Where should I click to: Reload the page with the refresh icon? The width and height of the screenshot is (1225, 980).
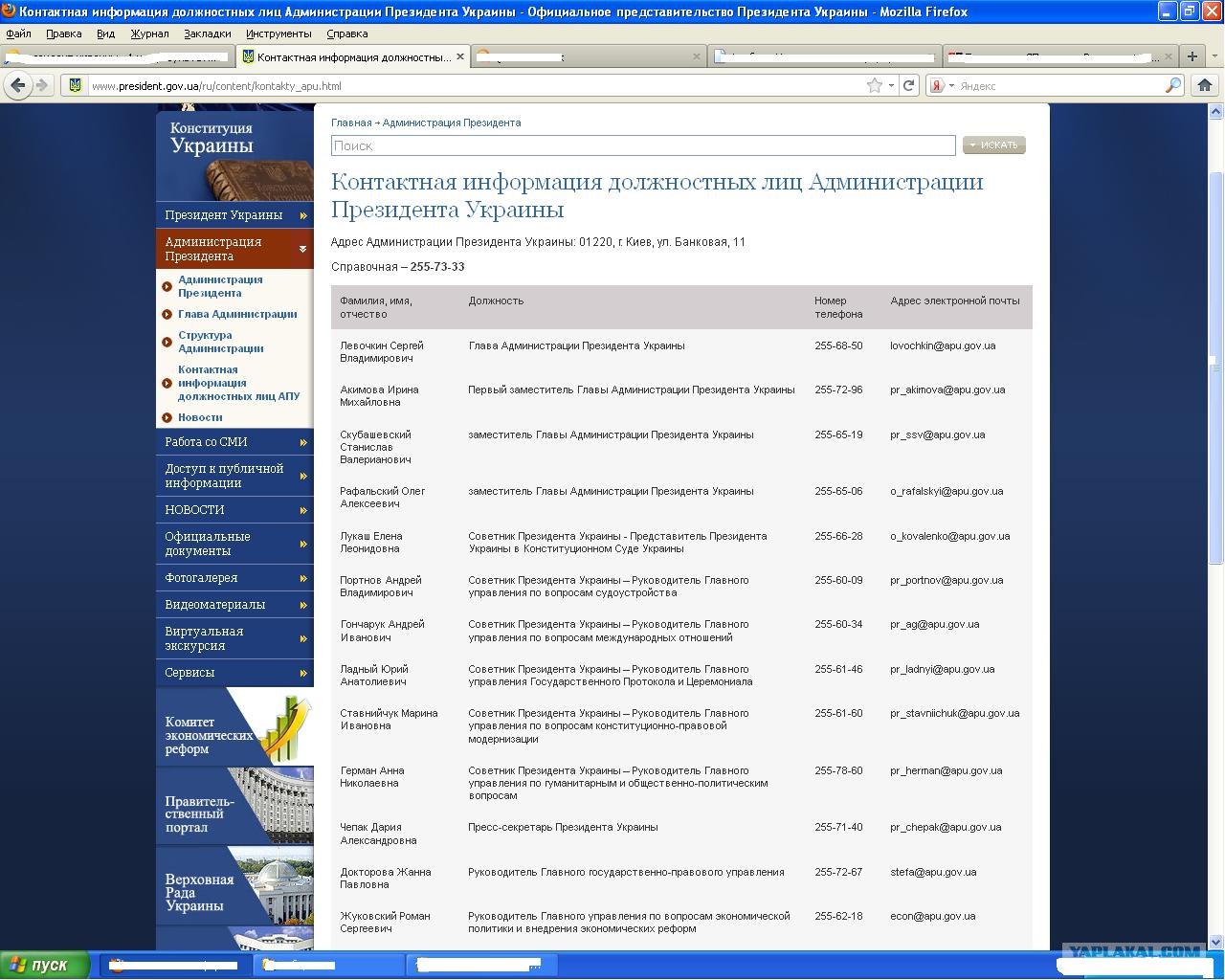909,85
